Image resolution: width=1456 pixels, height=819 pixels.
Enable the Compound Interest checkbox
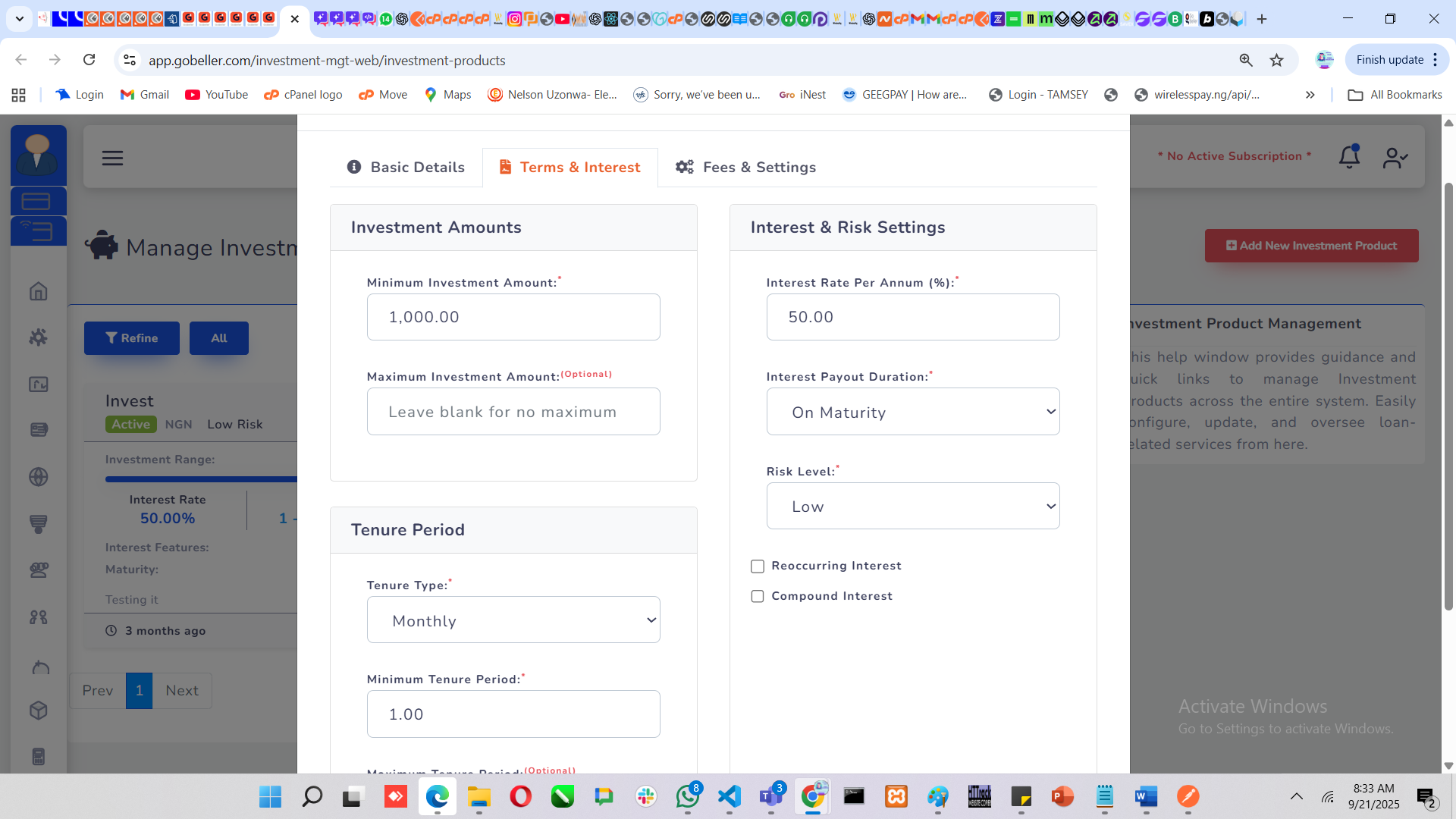(757, 597)
